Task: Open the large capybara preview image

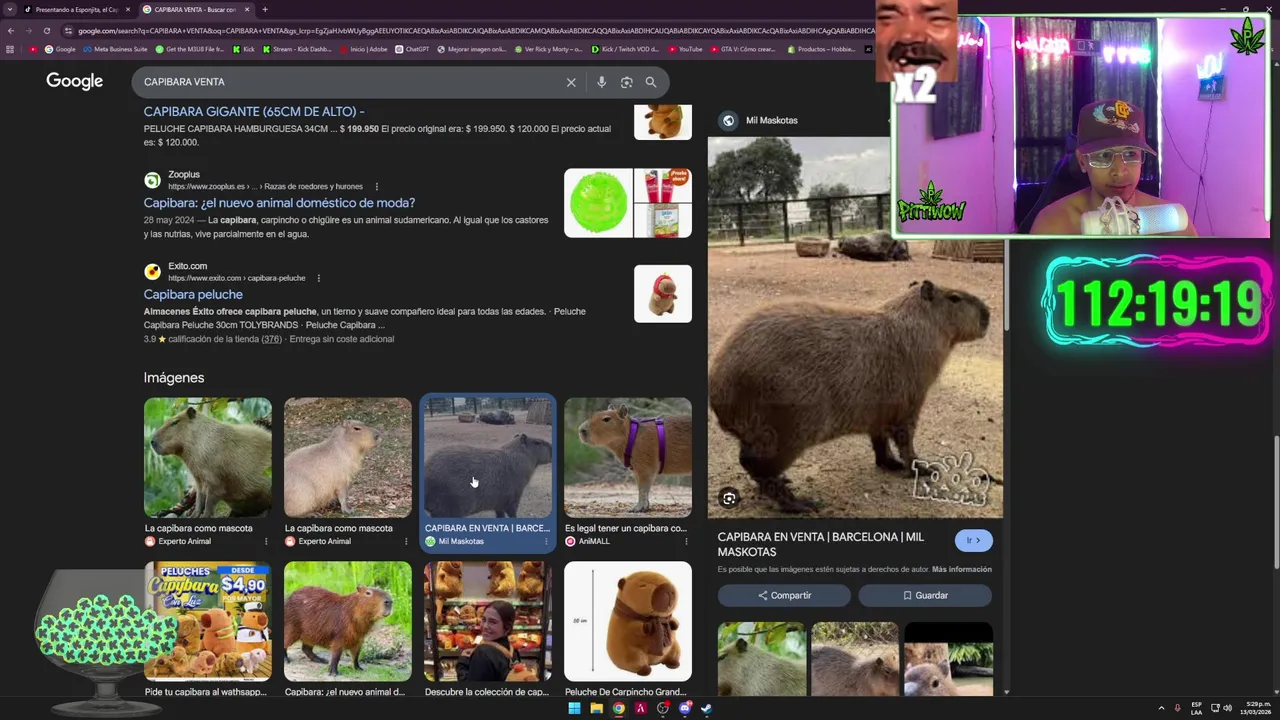Action: tap(855, 326)
